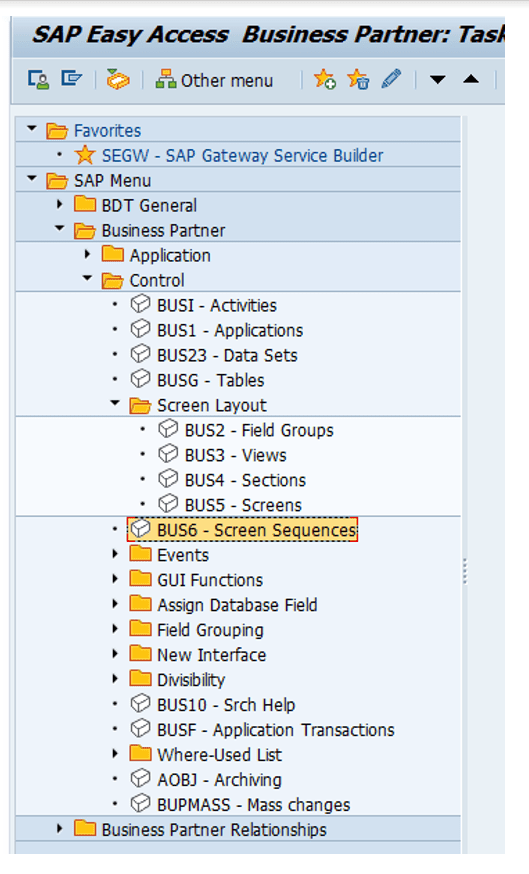This screenshot has width=529, height=874.
Task: Click the star icon beside SEGW favorite
Action: (x=85, y=155)
